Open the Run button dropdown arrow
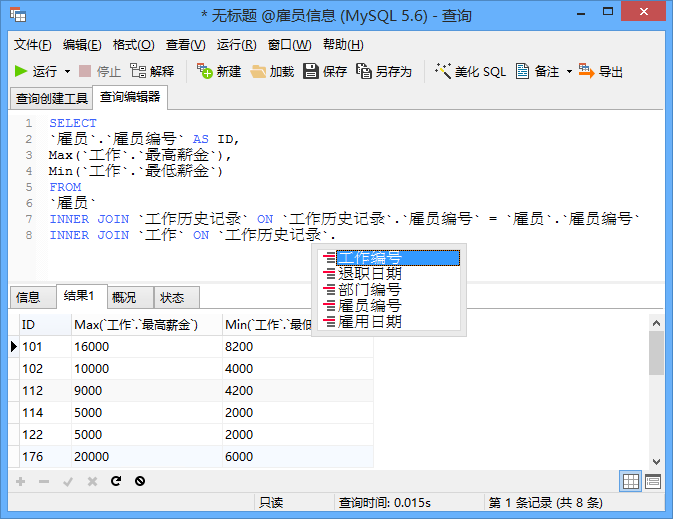 67,71
